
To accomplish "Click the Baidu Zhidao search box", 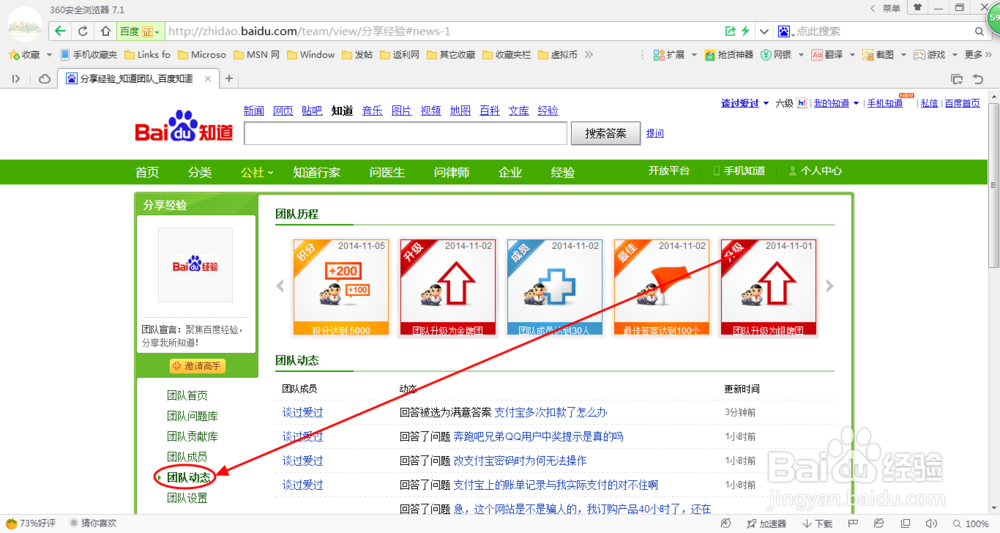I will pos(405,133).
